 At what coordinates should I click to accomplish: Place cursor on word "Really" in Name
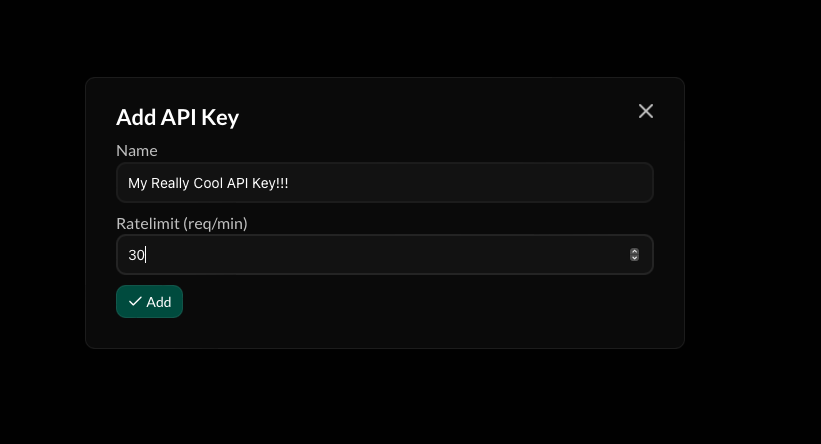[171, 184]
